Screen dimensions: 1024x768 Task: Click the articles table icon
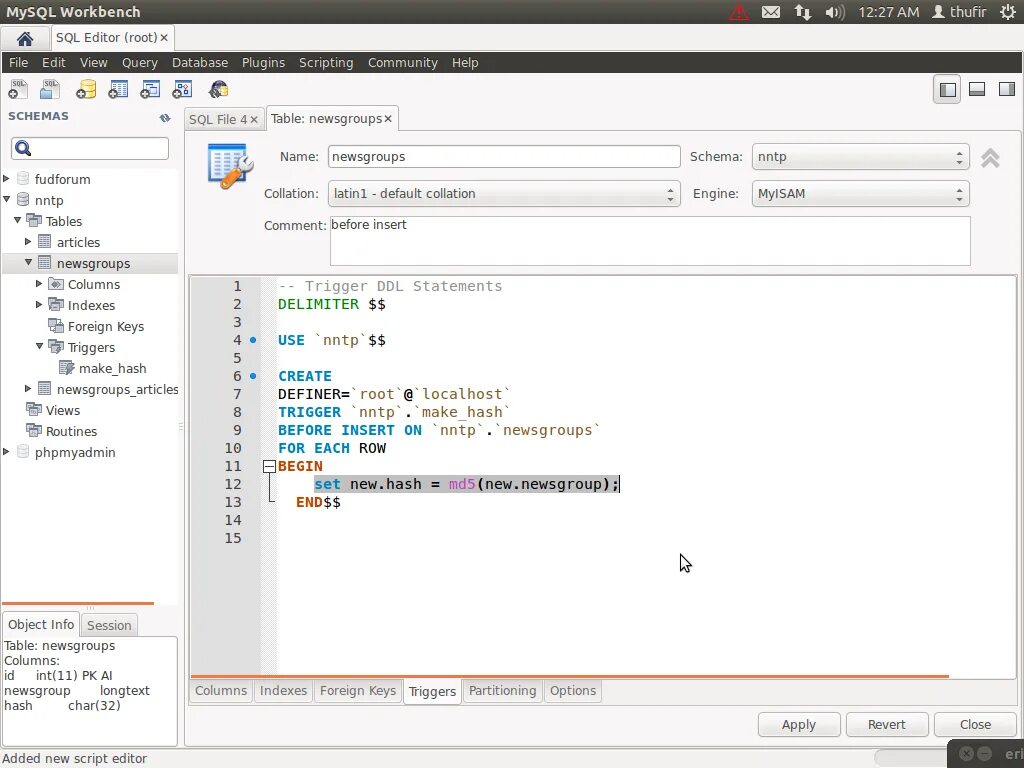tap(44, 242)
